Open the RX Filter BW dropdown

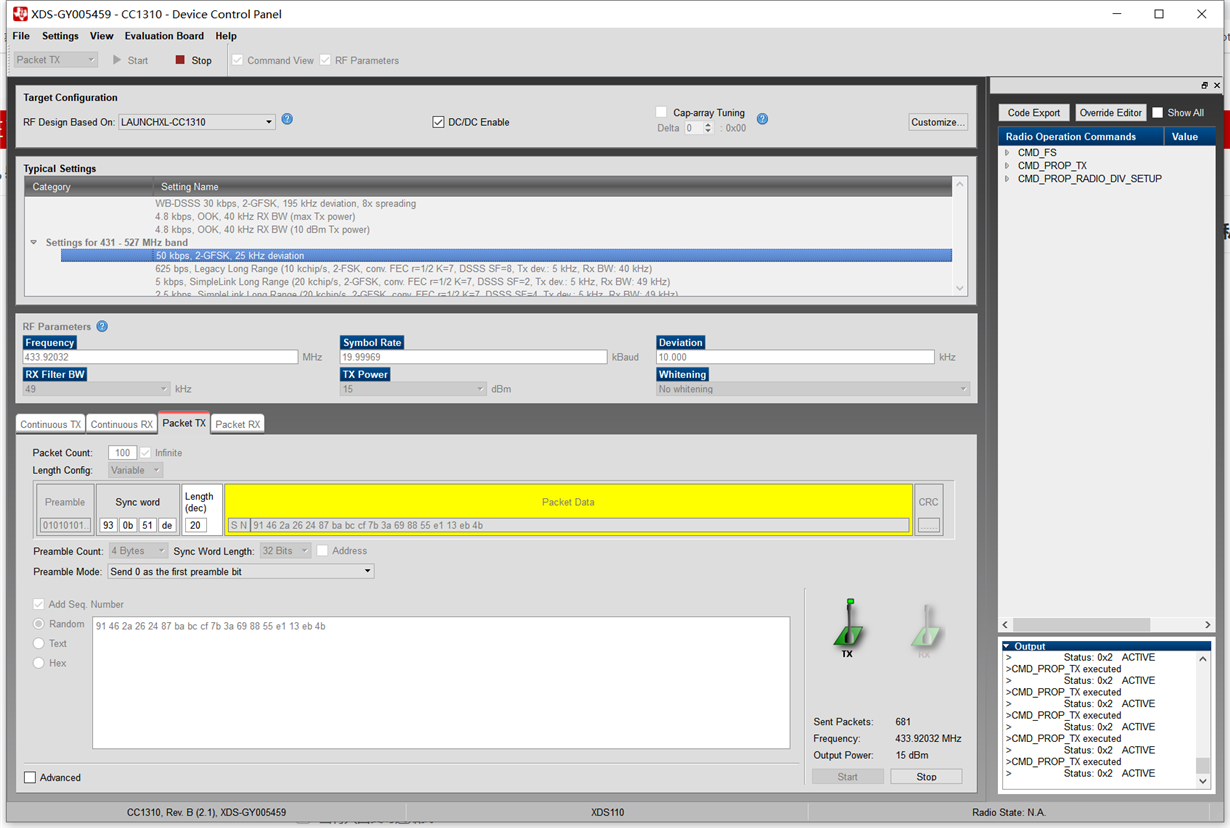click(96, 389)
